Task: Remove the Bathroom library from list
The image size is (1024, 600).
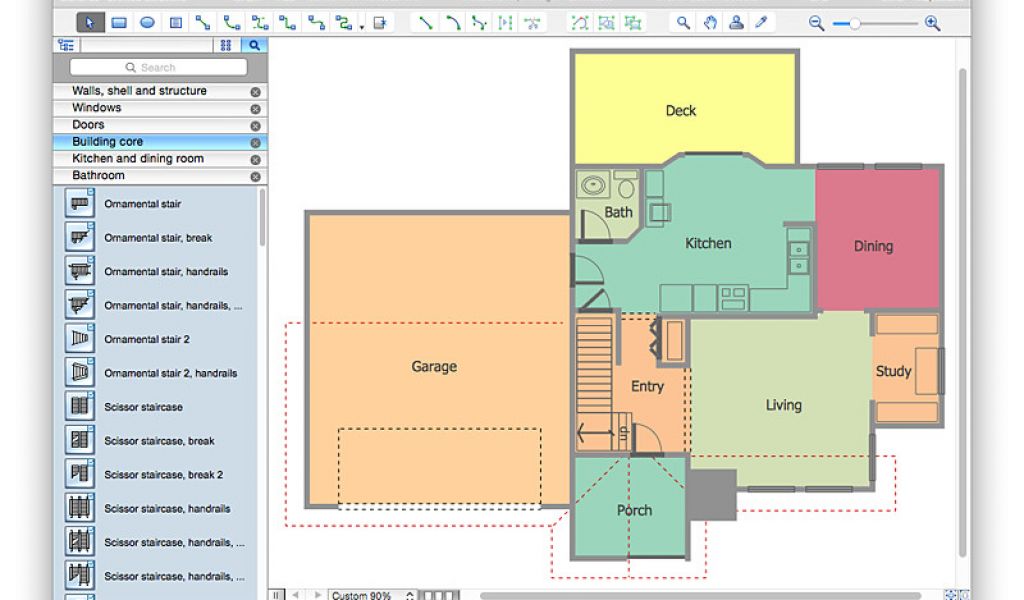Action: click(x=255, y=177)
